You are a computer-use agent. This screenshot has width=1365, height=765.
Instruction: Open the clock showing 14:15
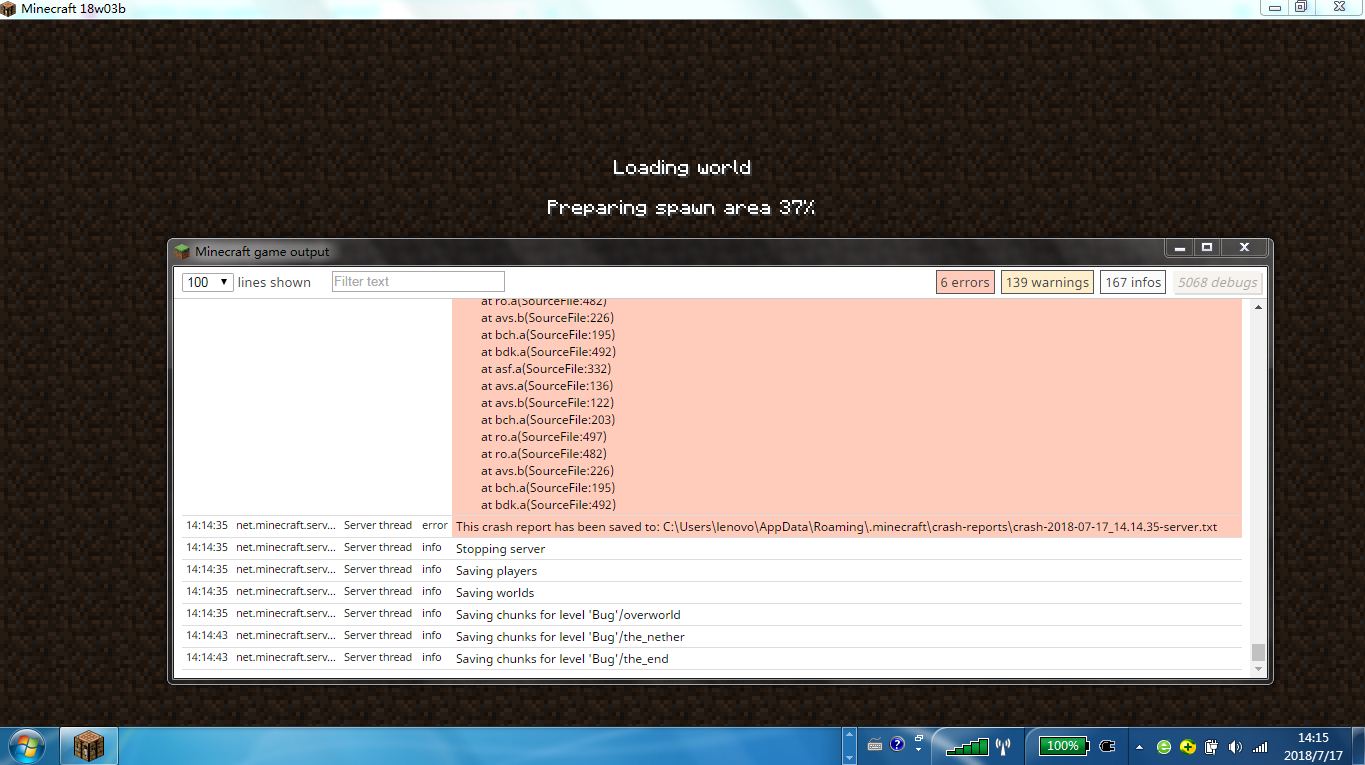[1312, 746]
